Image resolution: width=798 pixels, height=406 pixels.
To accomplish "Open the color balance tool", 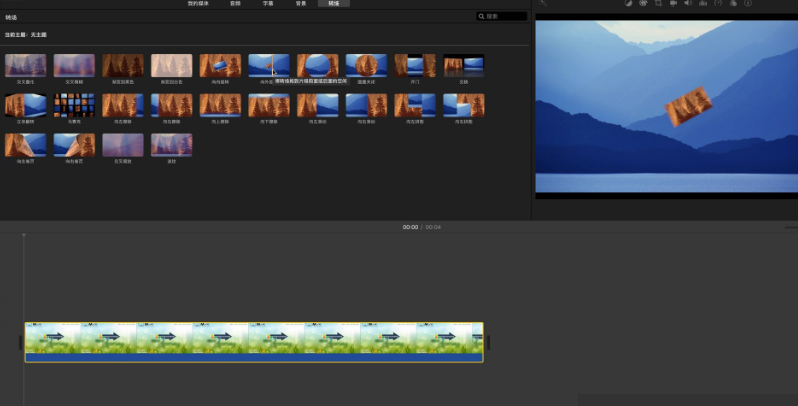I will pos(628,4).
